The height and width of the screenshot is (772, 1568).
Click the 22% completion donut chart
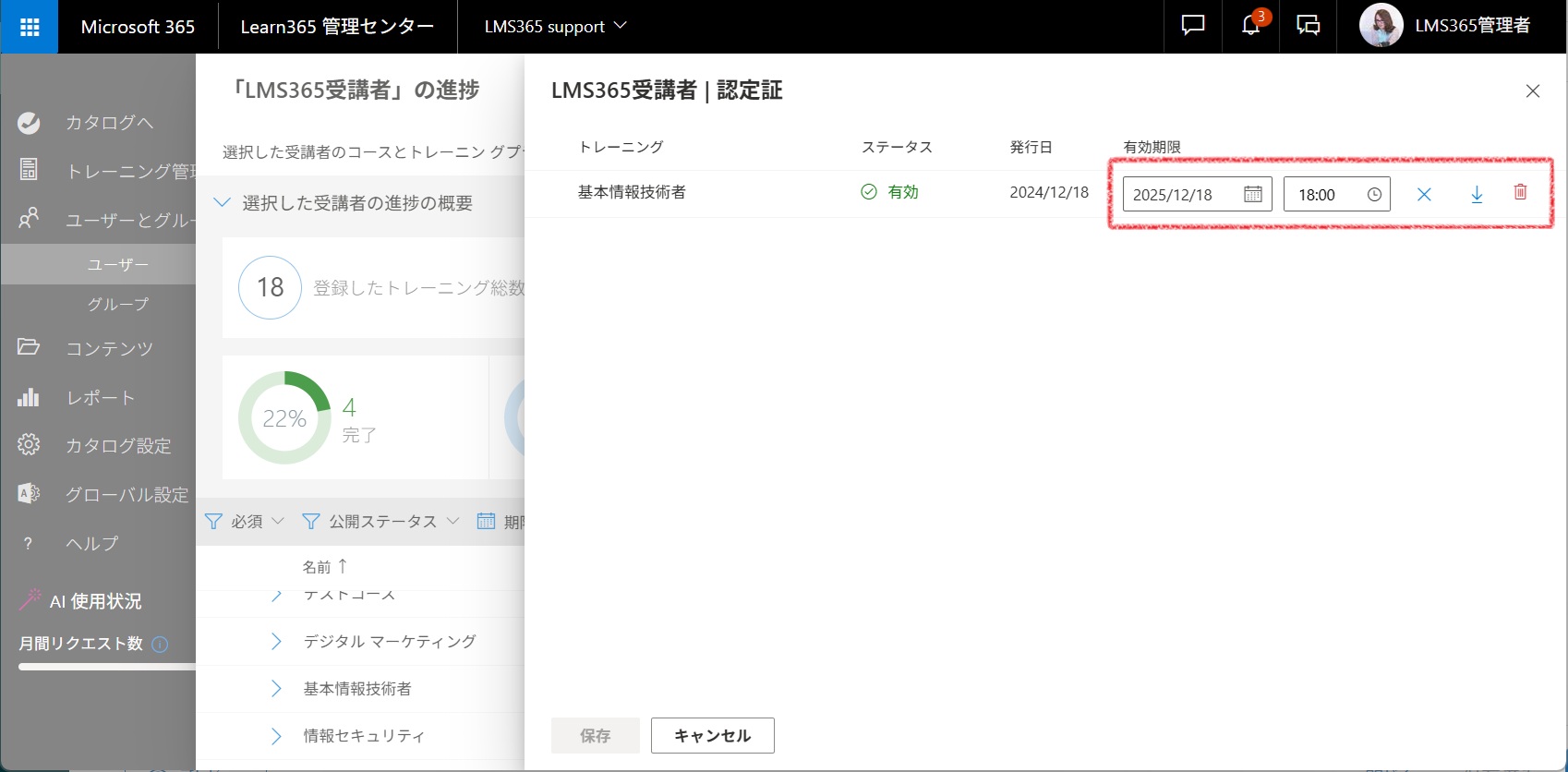click(284, 417)
